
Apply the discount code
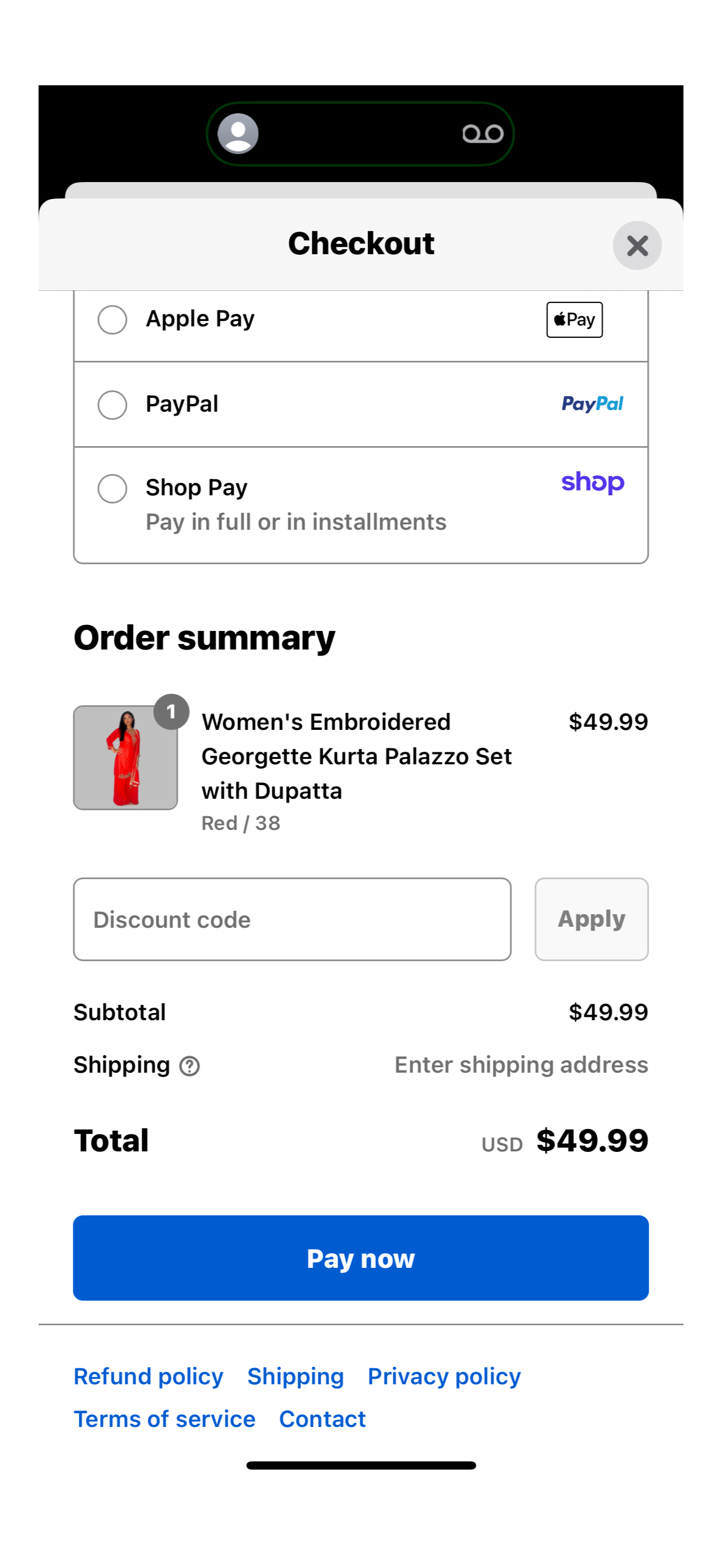(591, 919)
